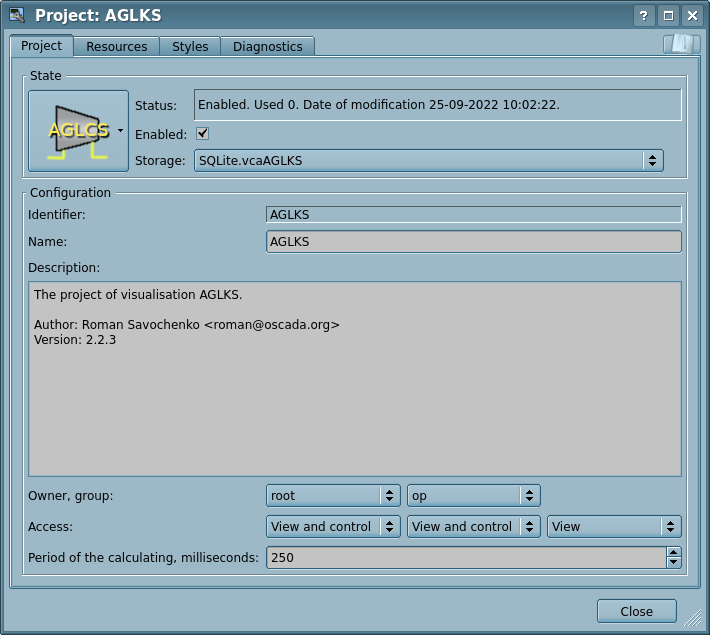Viewport: 710px width, 635px height.
Task: Open the group op dropdown
Action: pos(474,496)
